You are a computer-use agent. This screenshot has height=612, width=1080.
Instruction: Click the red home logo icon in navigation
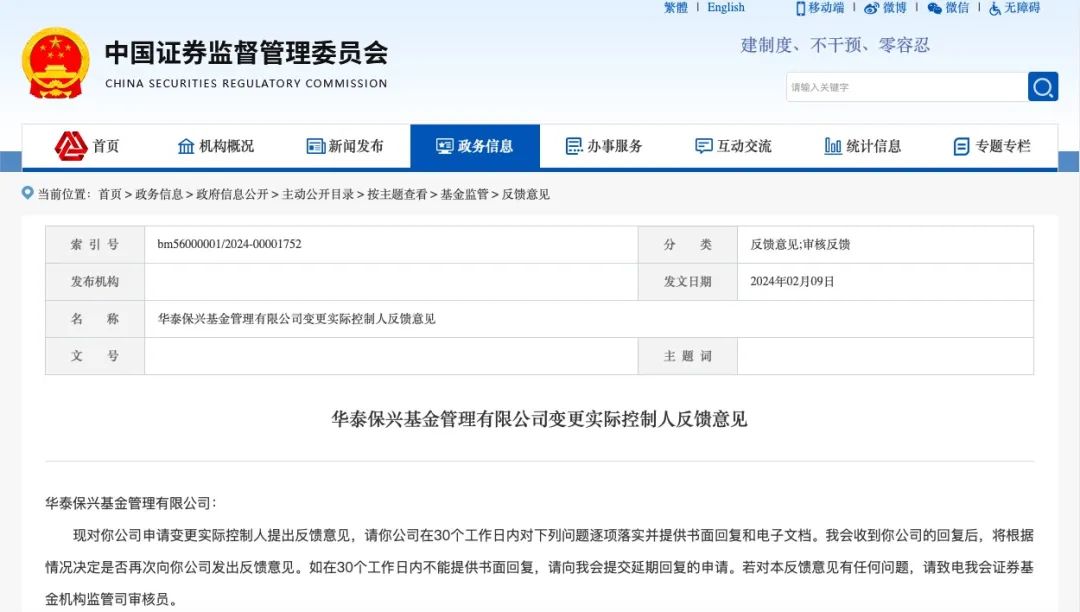(71, 146)
